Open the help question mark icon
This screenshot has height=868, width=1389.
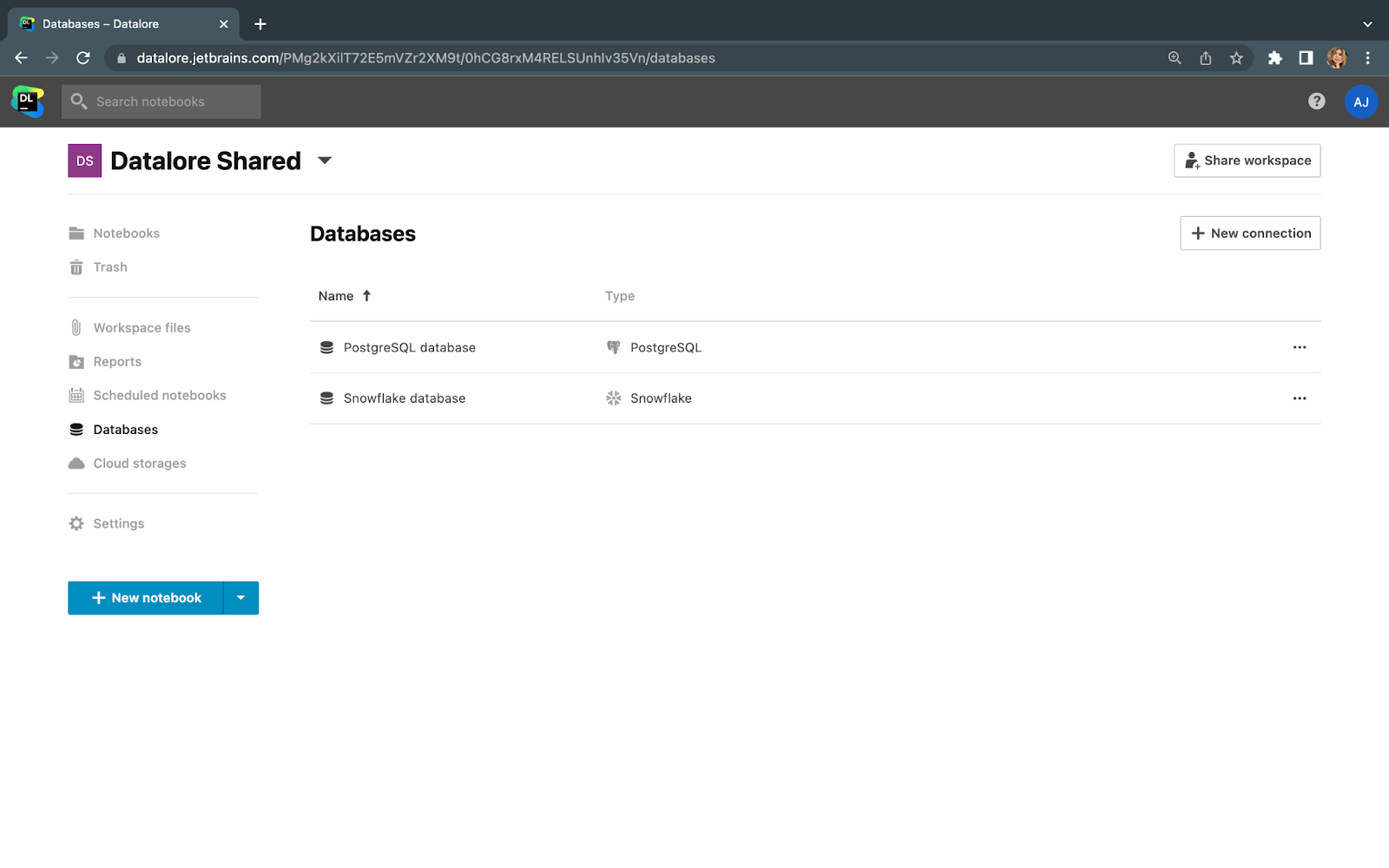pyautogui.click(x=1316, y=102)
